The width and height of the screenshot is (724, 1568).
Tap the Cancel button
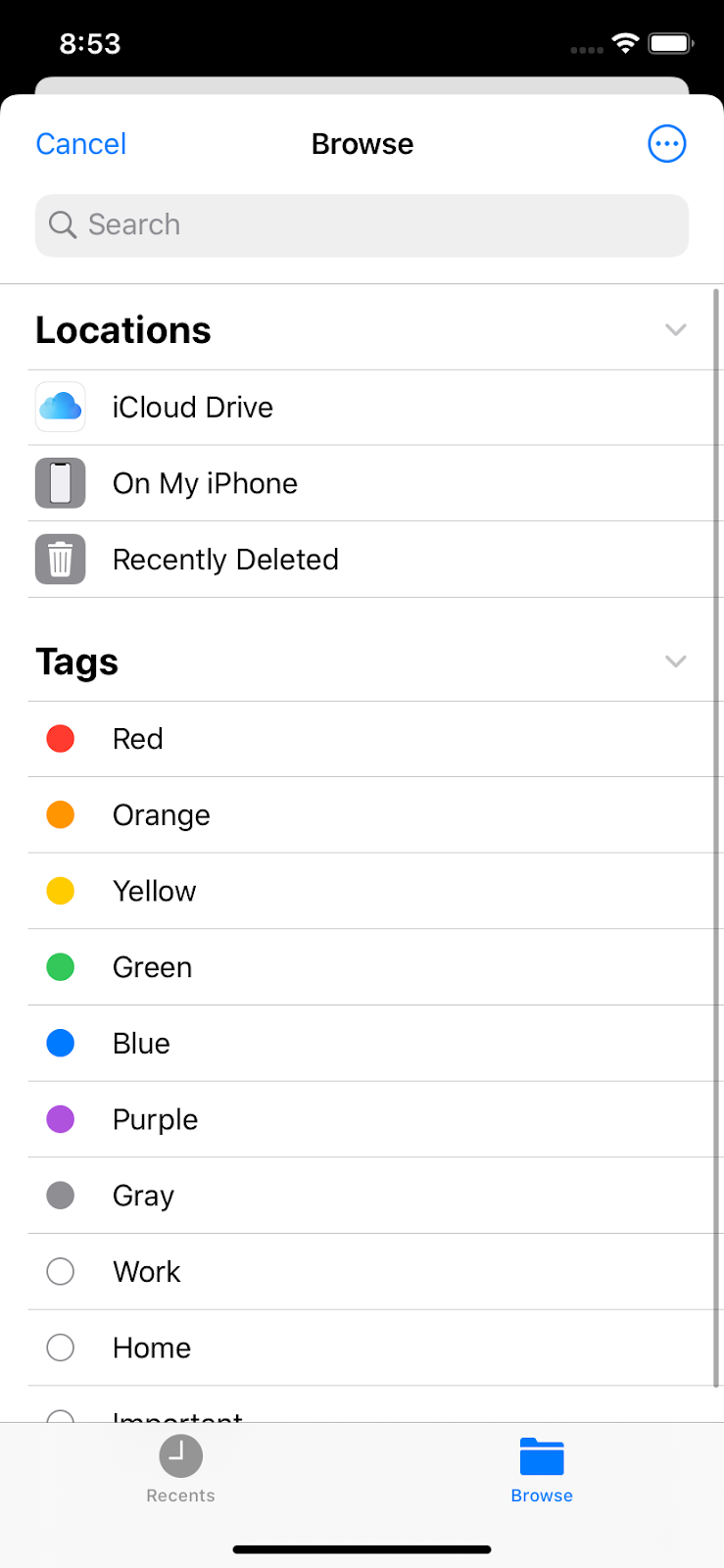pyautogui.click(x=81, y=144)
